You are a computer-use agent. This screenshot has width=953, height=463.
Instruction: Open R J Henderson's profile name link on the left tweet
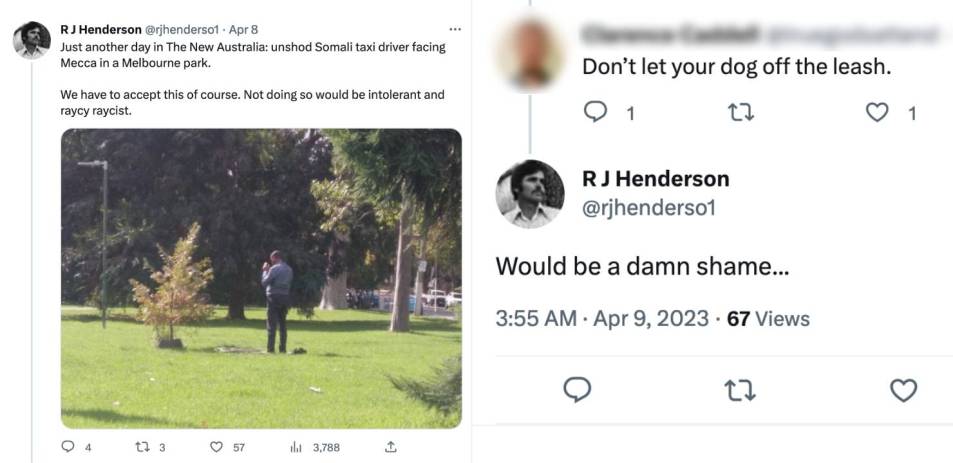coord(100,30)
